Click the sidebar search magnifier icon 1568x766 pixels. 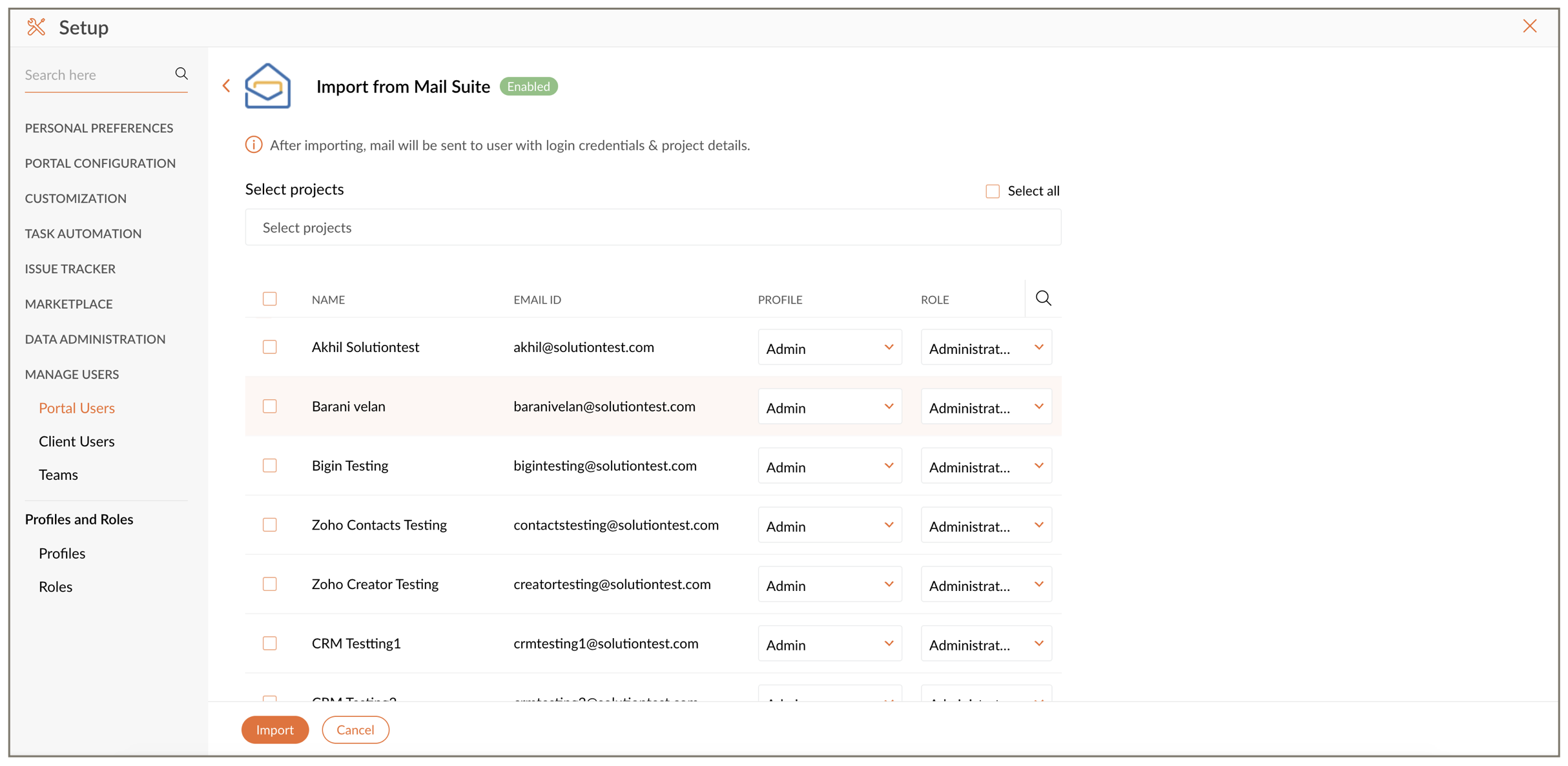(x=181, y=74)
